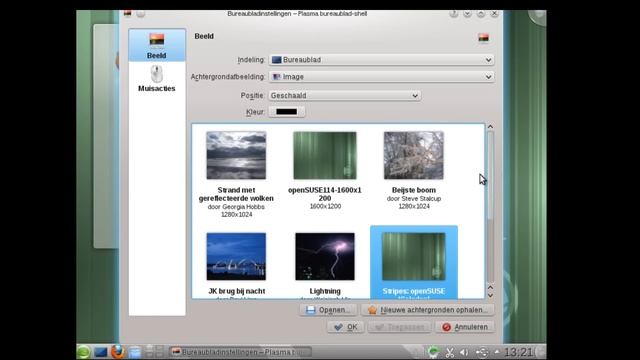Click the wallpaper list vertical scrollbar handle
The width and height of the screenshot is (640, 360).
(x=490, y=176)
